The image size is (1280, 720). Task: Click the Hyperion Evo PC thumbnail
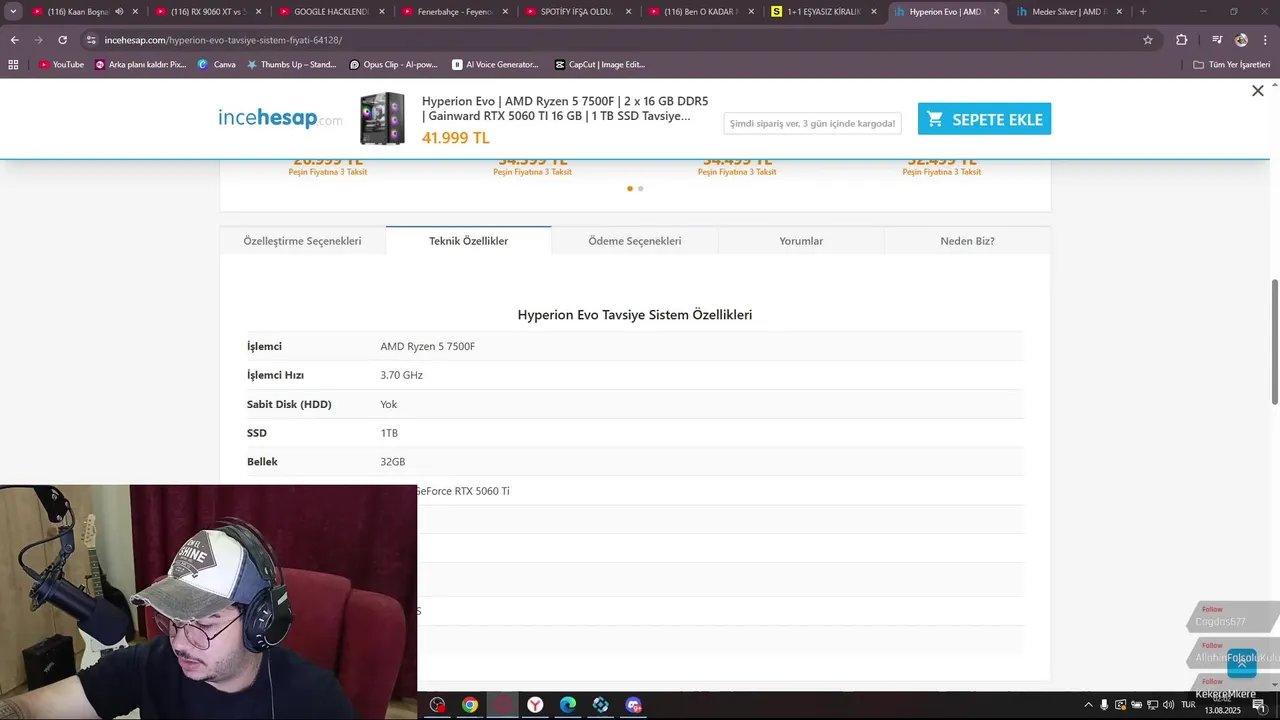pyautogui.click(x=383, y=118)
